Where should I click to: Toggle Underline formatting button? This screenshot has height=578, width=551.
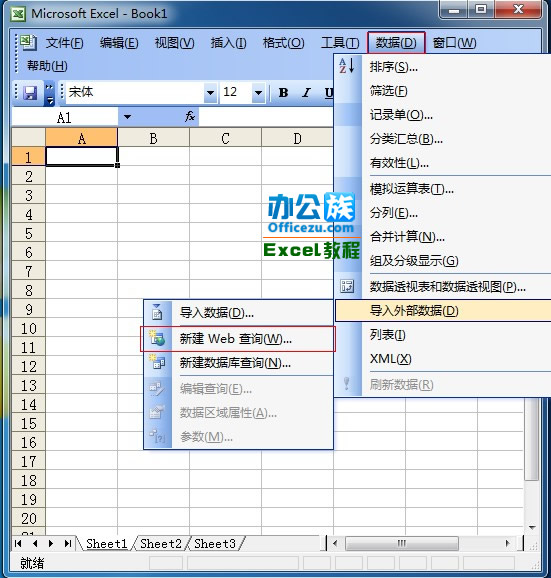click(x=328, y=93)
